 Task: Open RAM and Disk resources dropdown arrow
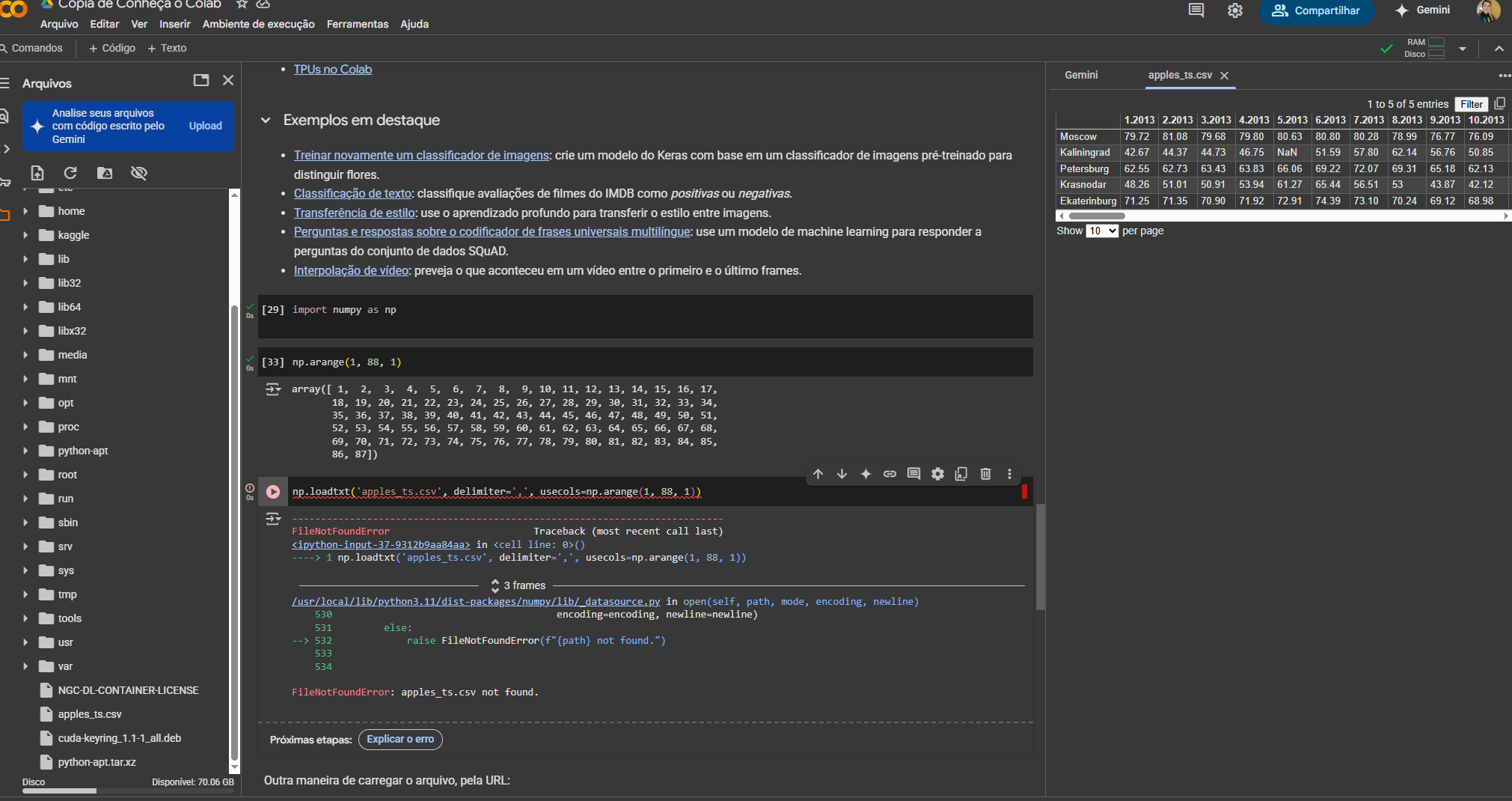point(1463,49)
